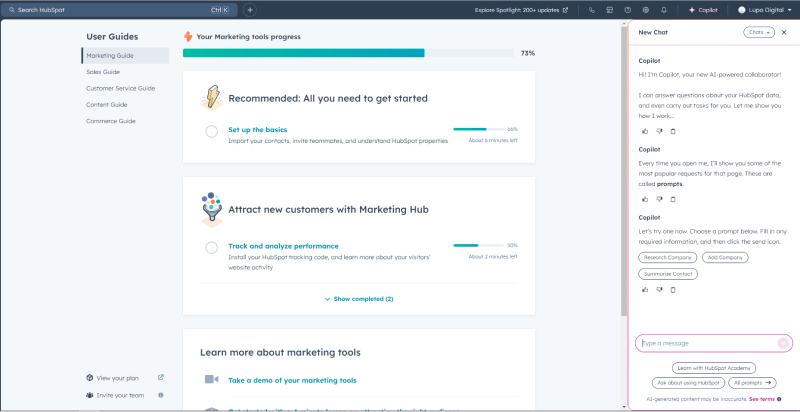Click the external link icon beside View your plan
The width and height of the screenshot is (800, 412).
coord(161,378)
